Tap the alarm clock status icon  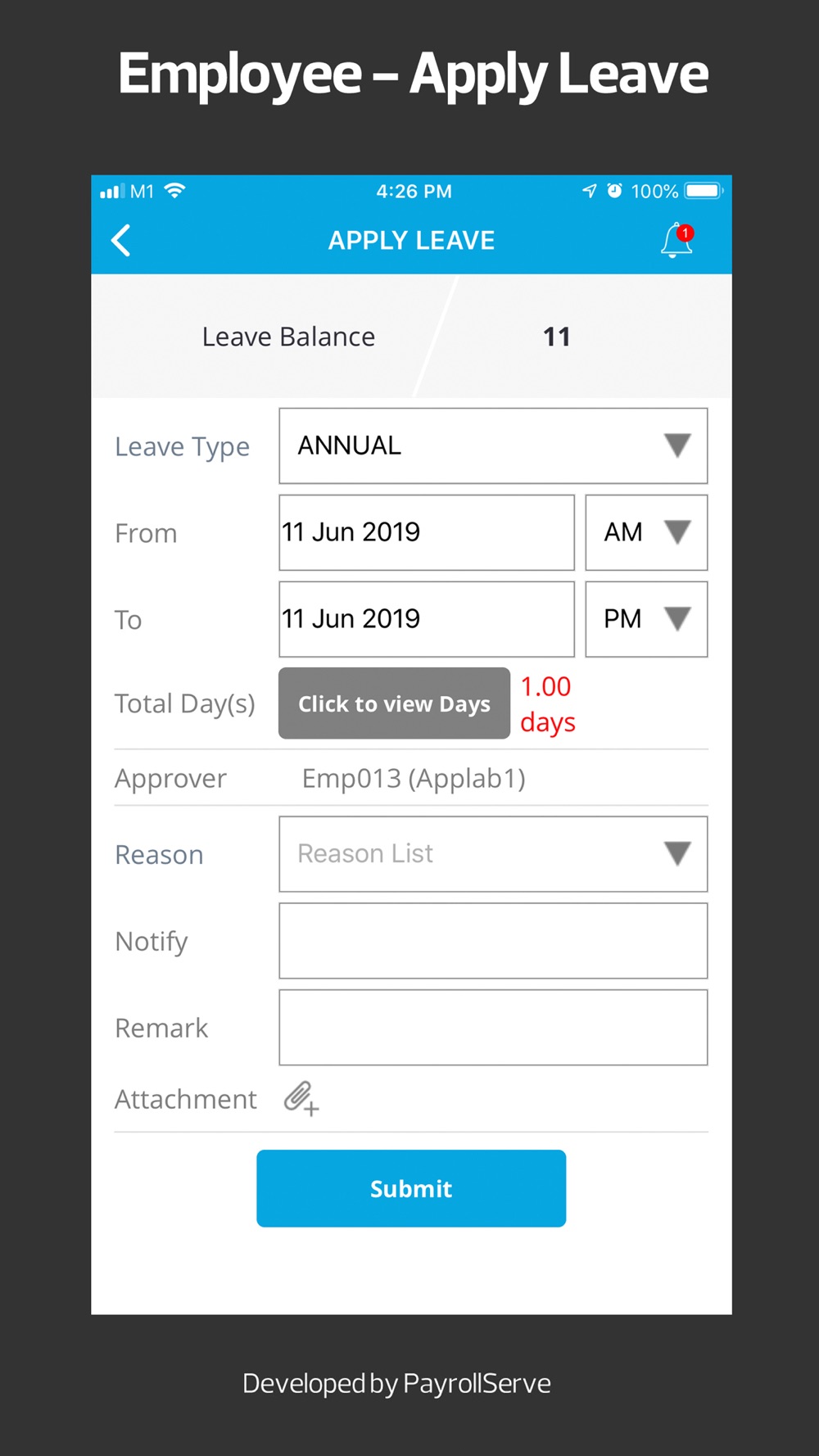pos(614,191)
